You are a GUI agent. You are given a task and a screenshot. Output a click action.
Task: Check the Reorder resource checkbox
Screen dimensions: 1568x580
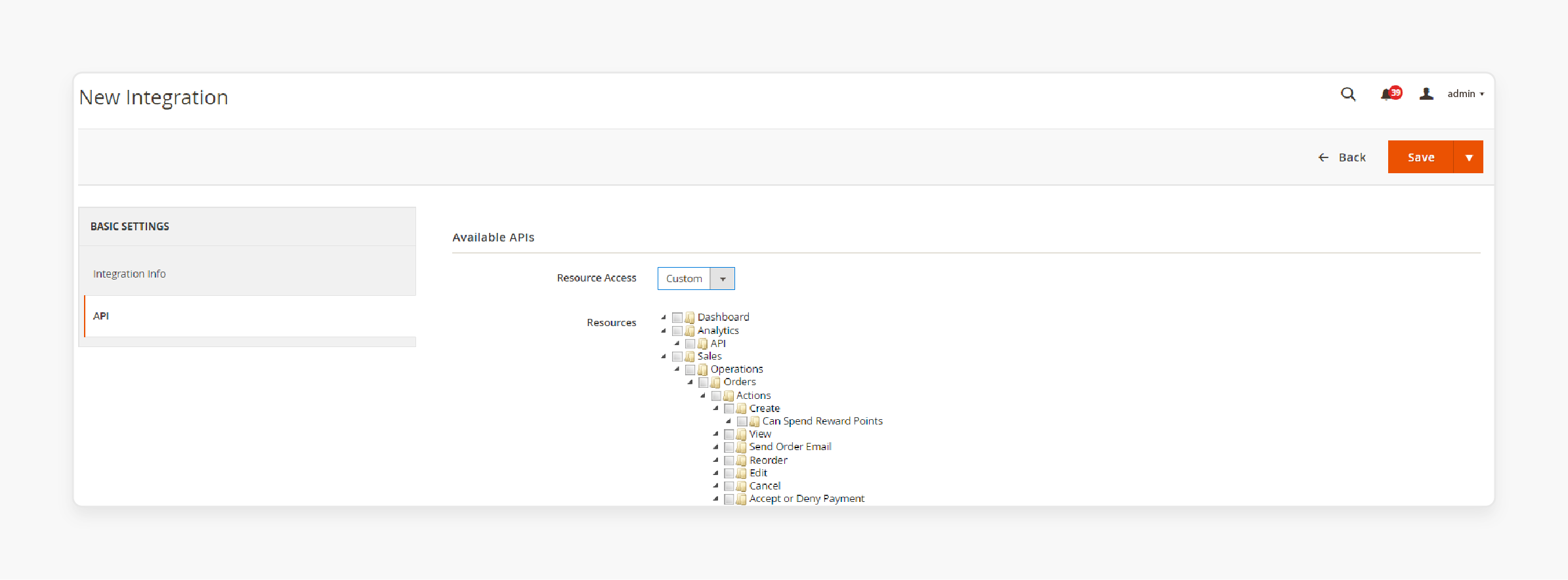click(x=729, y=460)
